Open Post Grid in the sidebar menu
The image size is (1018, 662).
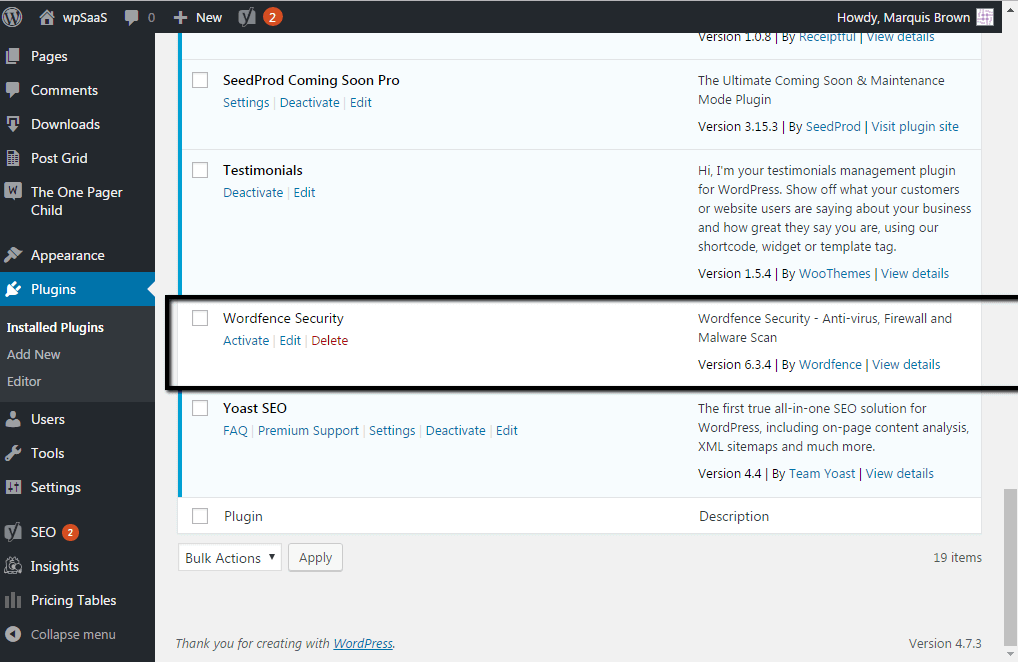click(x=59, y=158)
